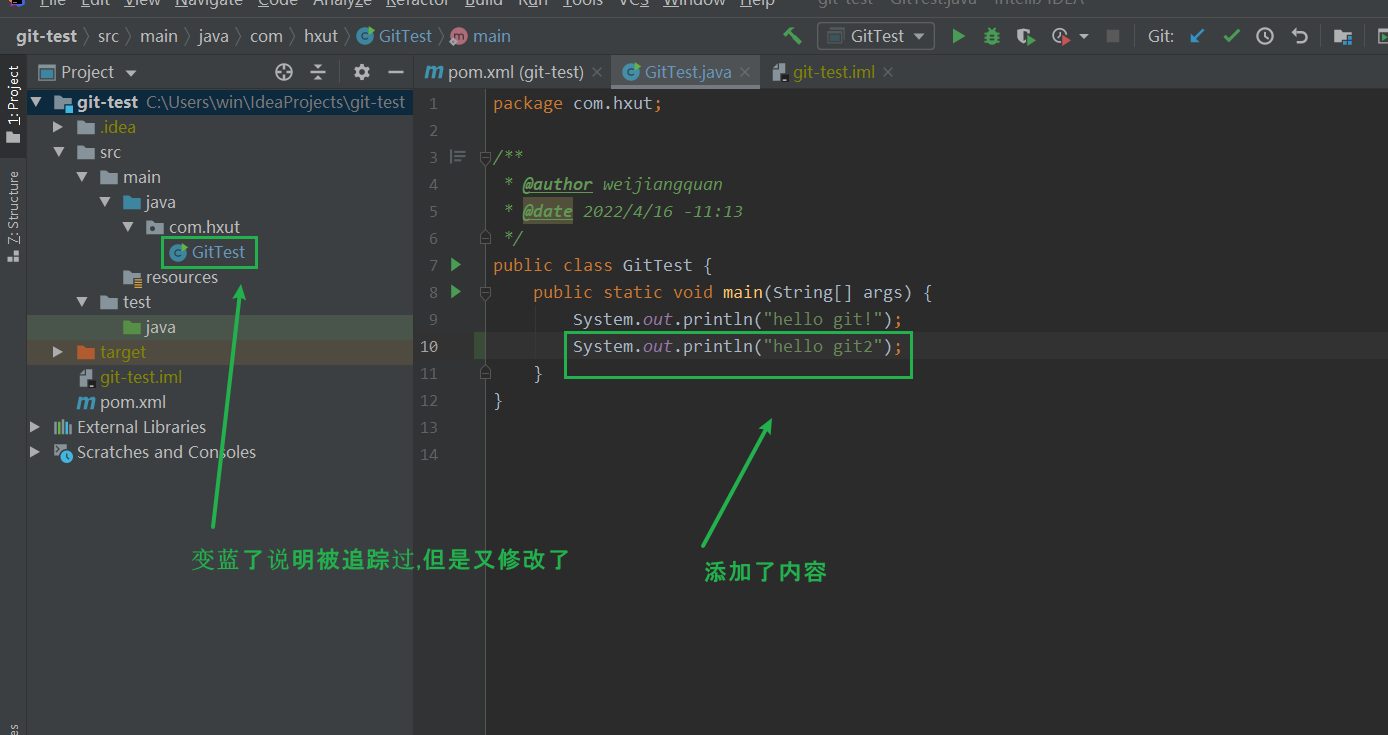Collapse the src folder arrow
This screenshot has height=735, width=1388.
tap(58, 152)
